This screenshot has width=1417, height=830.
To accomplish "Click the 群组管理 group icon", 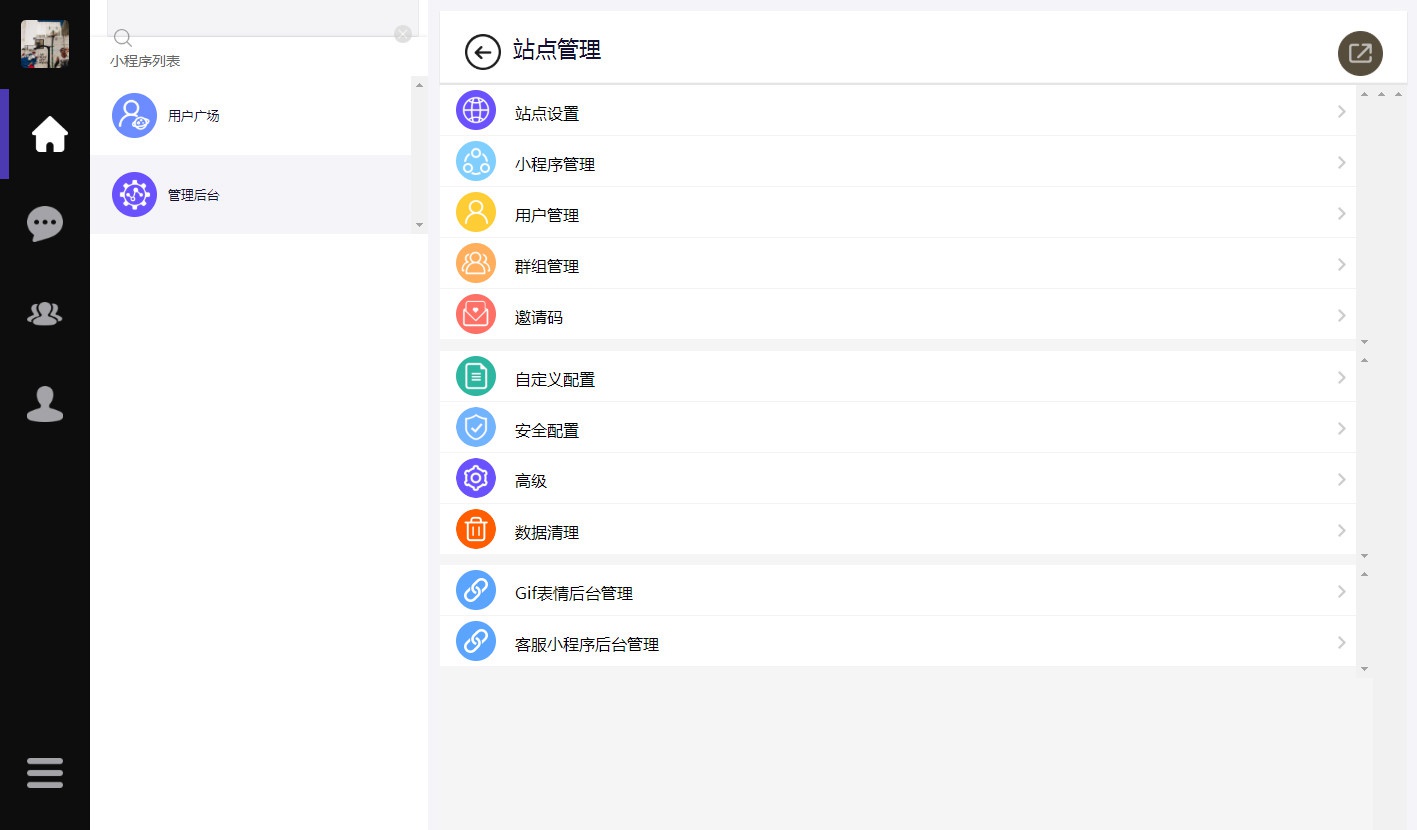I will (x=476, y=263).
